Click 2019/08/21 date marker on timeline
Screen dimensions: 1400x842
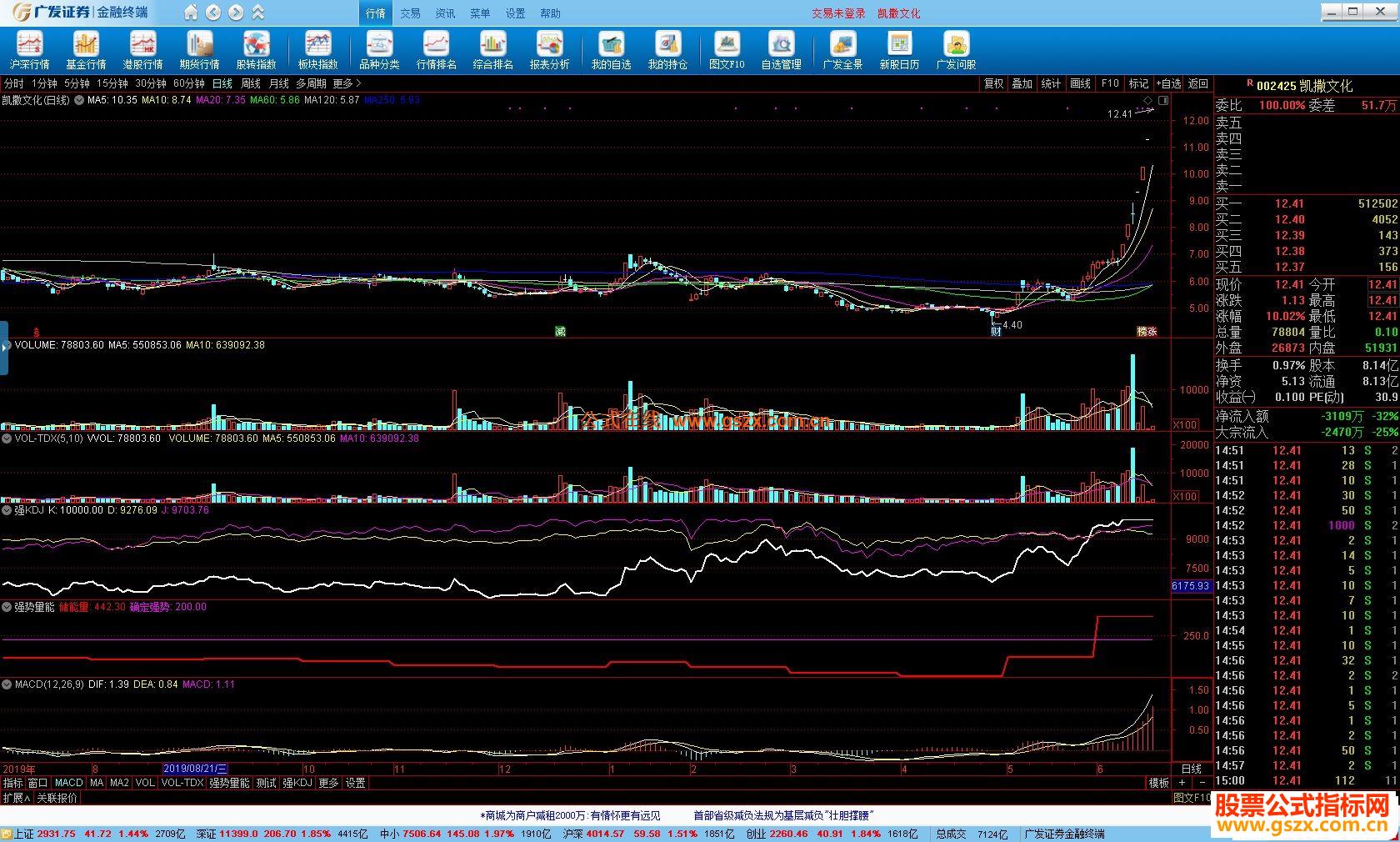pyautogui.click(x=195, y=769)
